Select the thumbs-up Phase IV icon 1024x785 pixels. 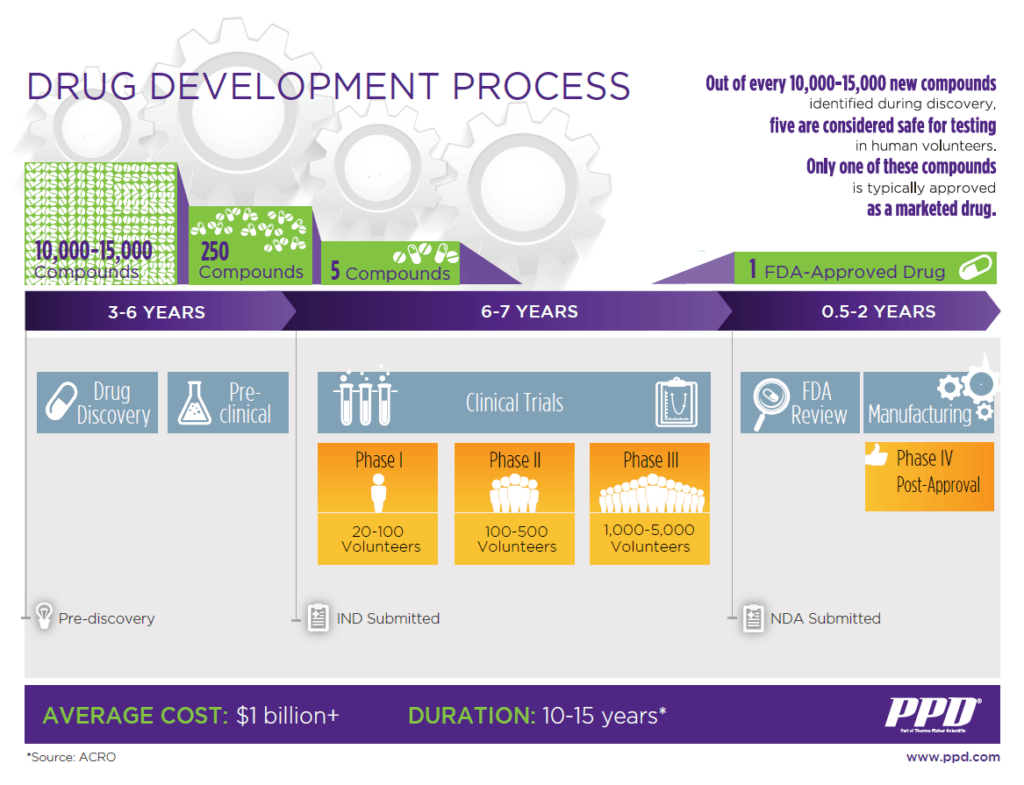[877, 457]
